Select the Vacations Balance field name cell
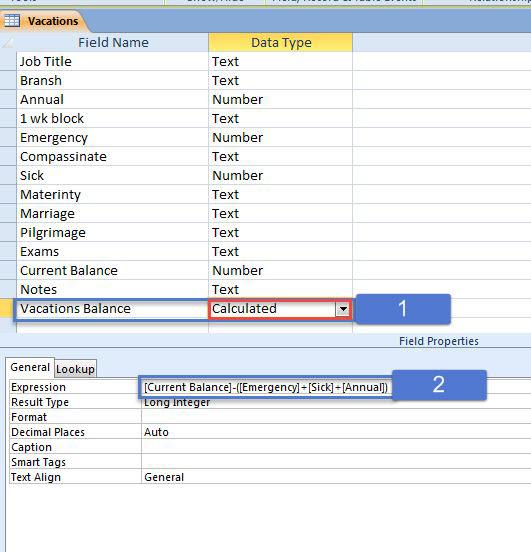This screenshot has height=552, width=531. coord(112,309)
